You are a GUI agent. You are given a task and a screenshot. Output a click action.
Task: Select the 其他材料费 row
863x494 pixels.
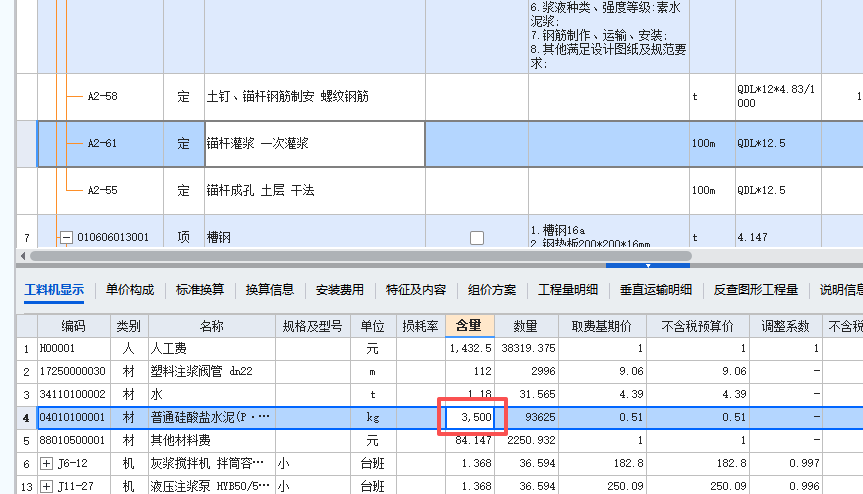pos(439,440)
